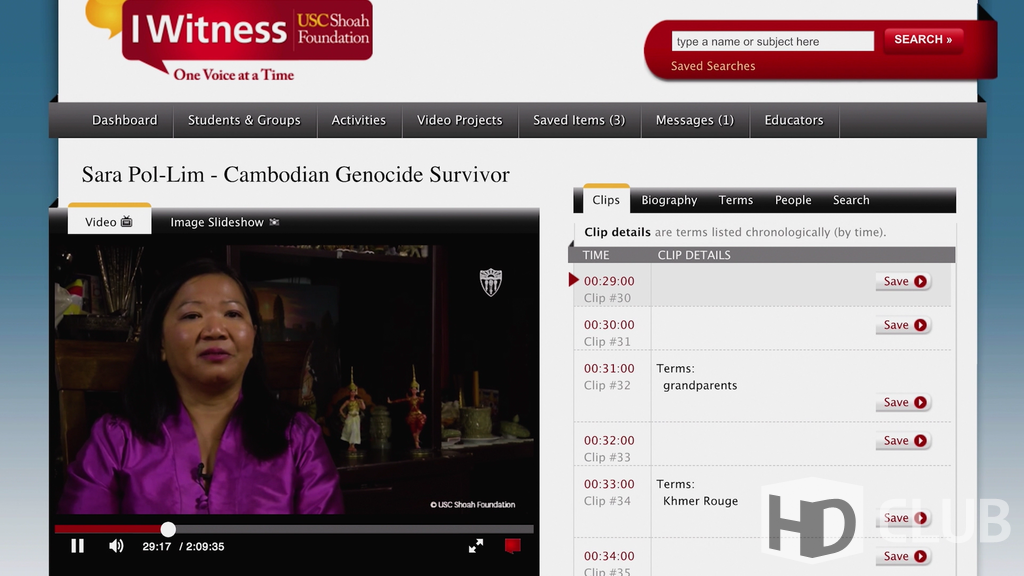Screen dimensions: 1024x576
Task: Click the IWitness logo
Action: point(229,40)
